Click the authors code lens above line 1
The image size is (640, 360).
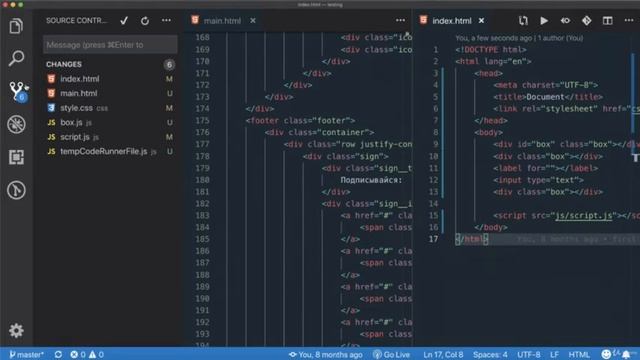pyautogui.click(x=519, y=38)
